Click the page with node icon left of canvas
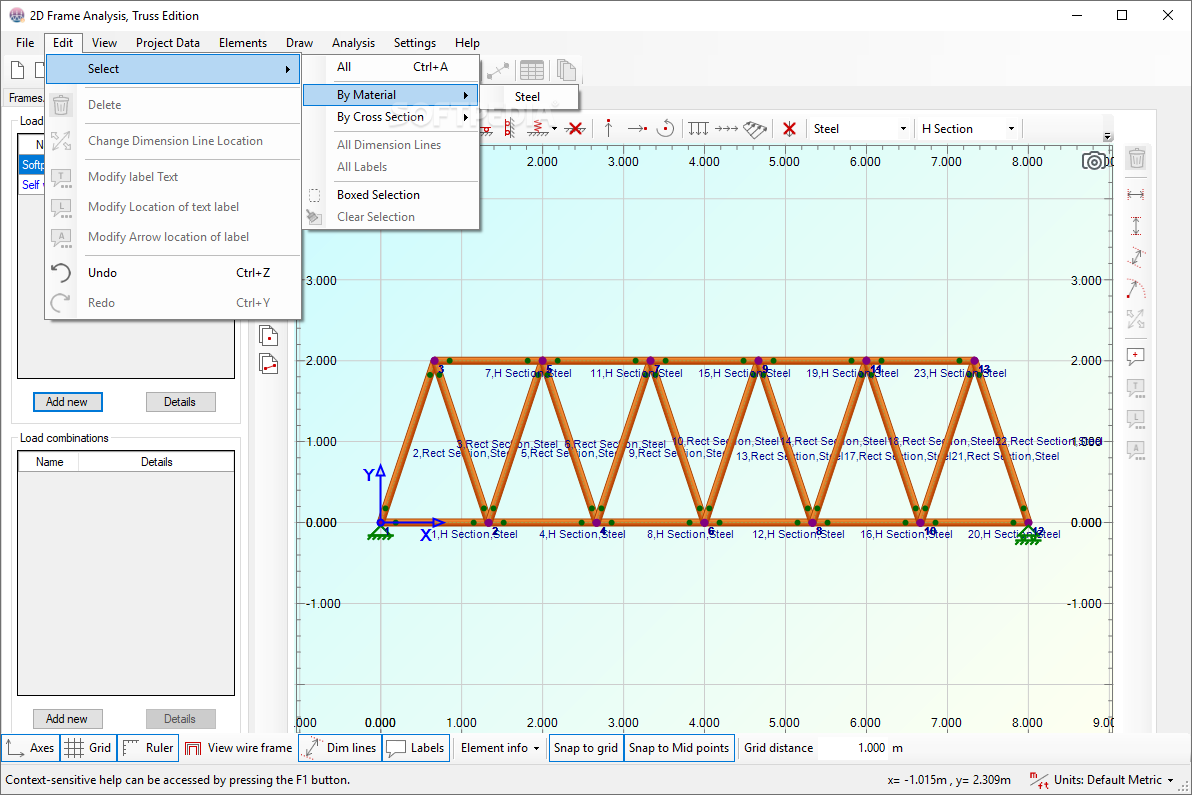 pyautogui.click(x=268, y=335)
